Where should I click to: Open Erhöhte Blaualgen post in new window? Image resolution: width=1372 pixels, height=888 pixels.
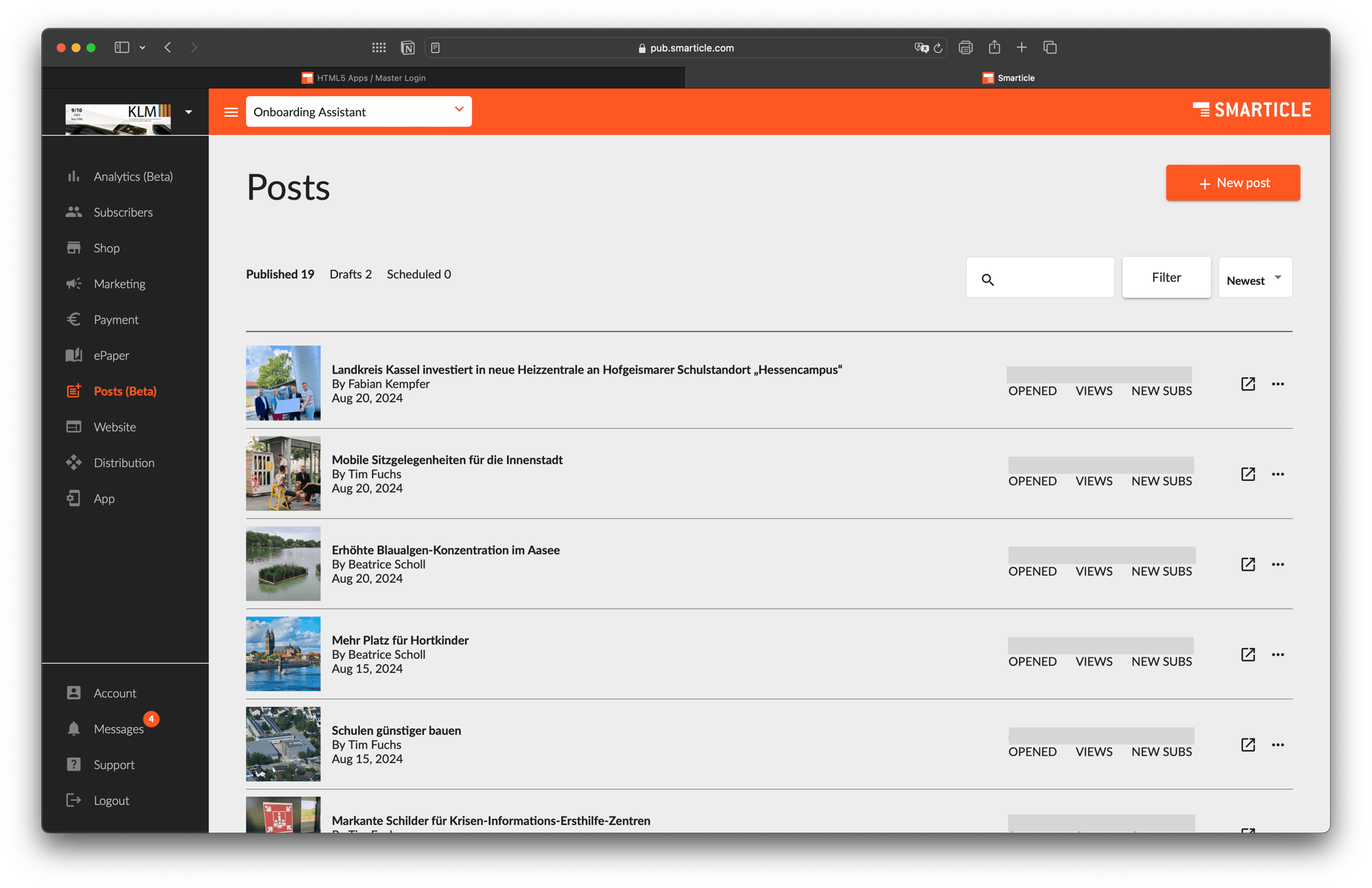pyautogui.click(x=1248, y=564)
